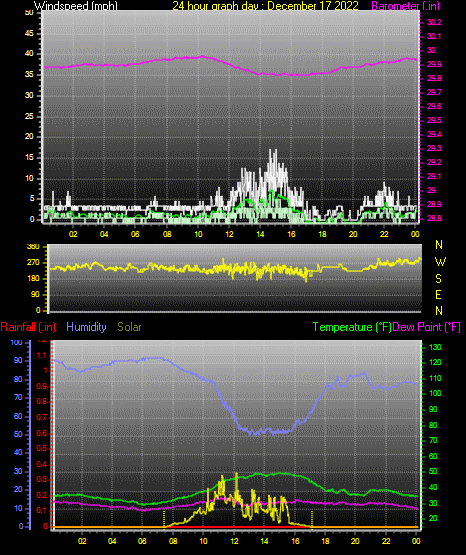The height and width of the screenshot is (555, 466).
Task: Click the 1.1 rainfall axis value
Action: pos(41,355)
